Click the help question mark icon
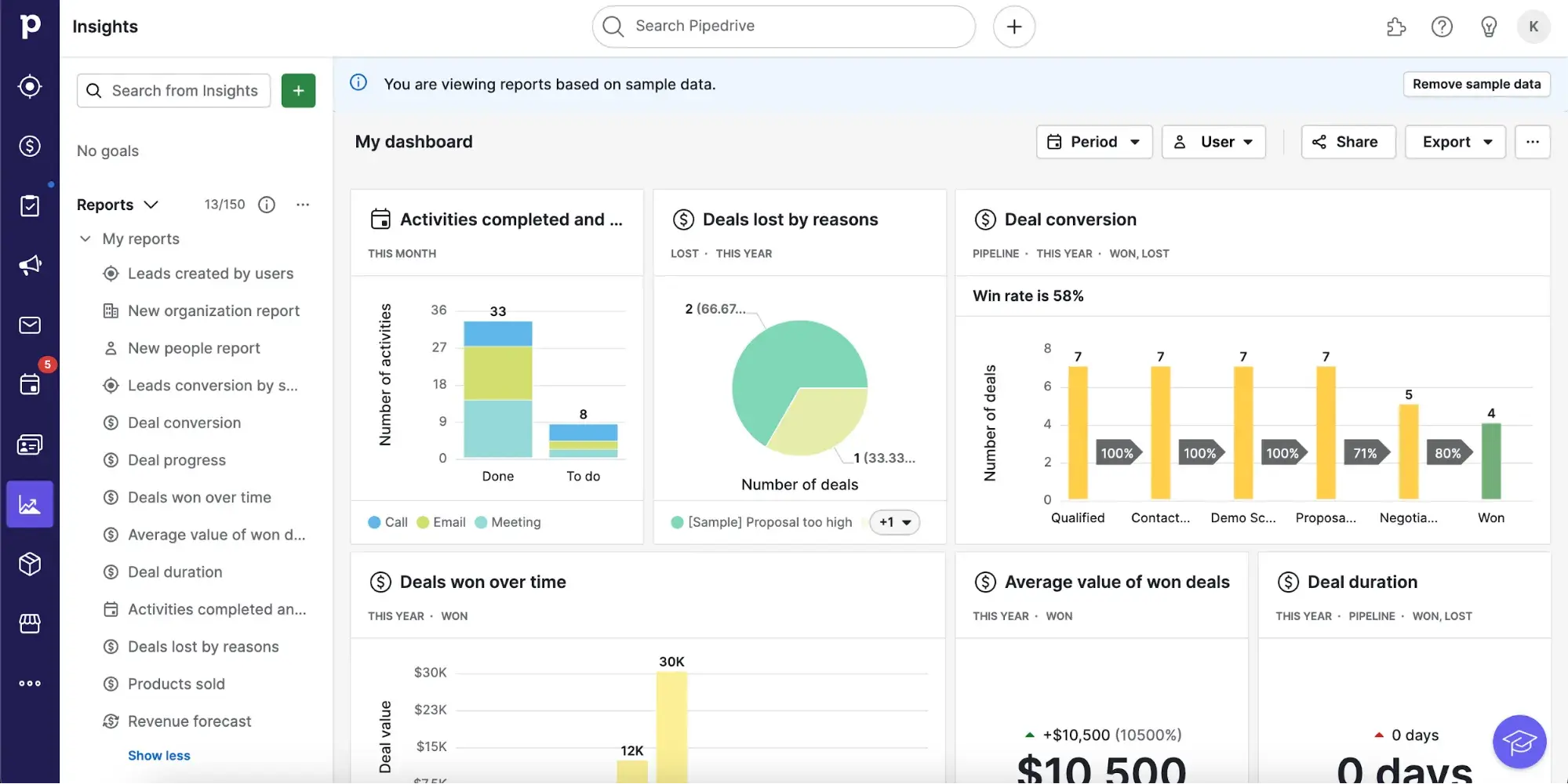This screenshot has width=1568, height=784. coord(1442,27)
